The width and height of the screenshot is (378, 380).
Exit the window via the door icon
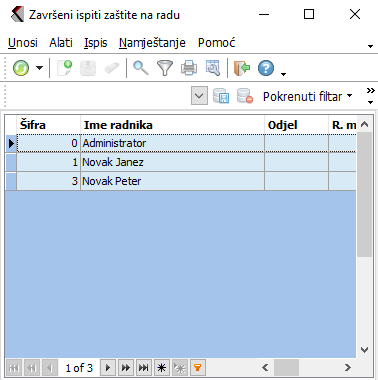point(242,68)
